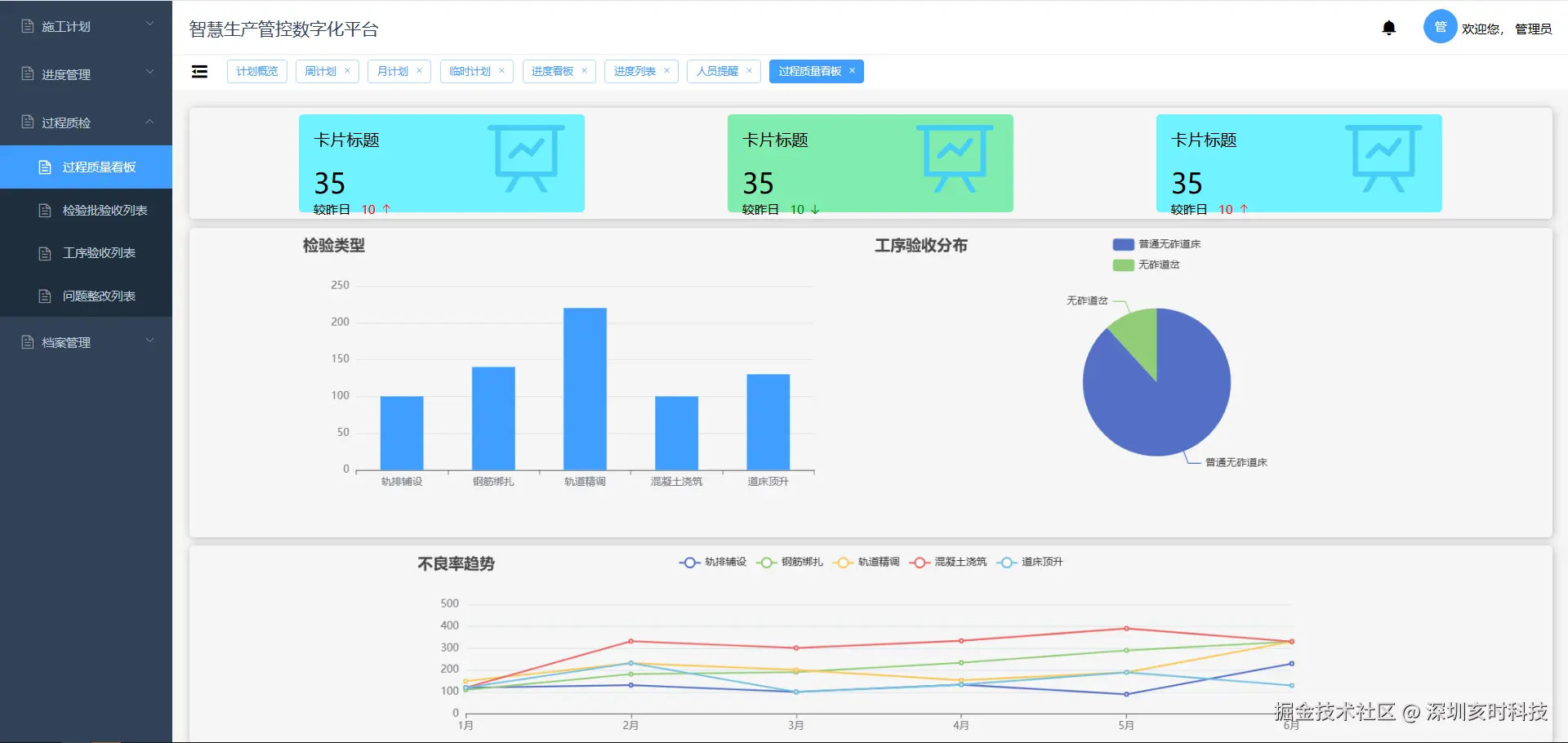Click the 钢筋绑扎 bar in 检验类型 chart
The image size is (1568, 743).
point(493,419)
